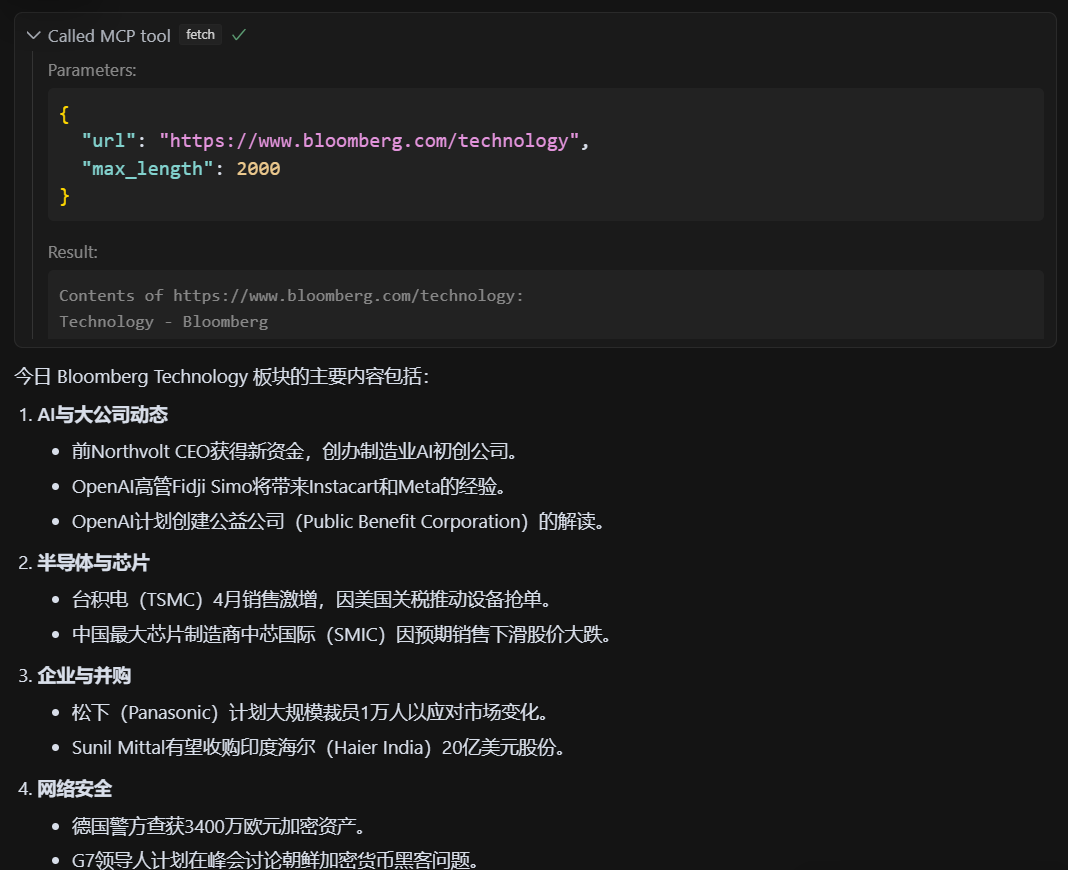Click the bullet about 前Northvolt CEO获得新资金
Screen dimensions: 1068x870
tap(294, 451)
